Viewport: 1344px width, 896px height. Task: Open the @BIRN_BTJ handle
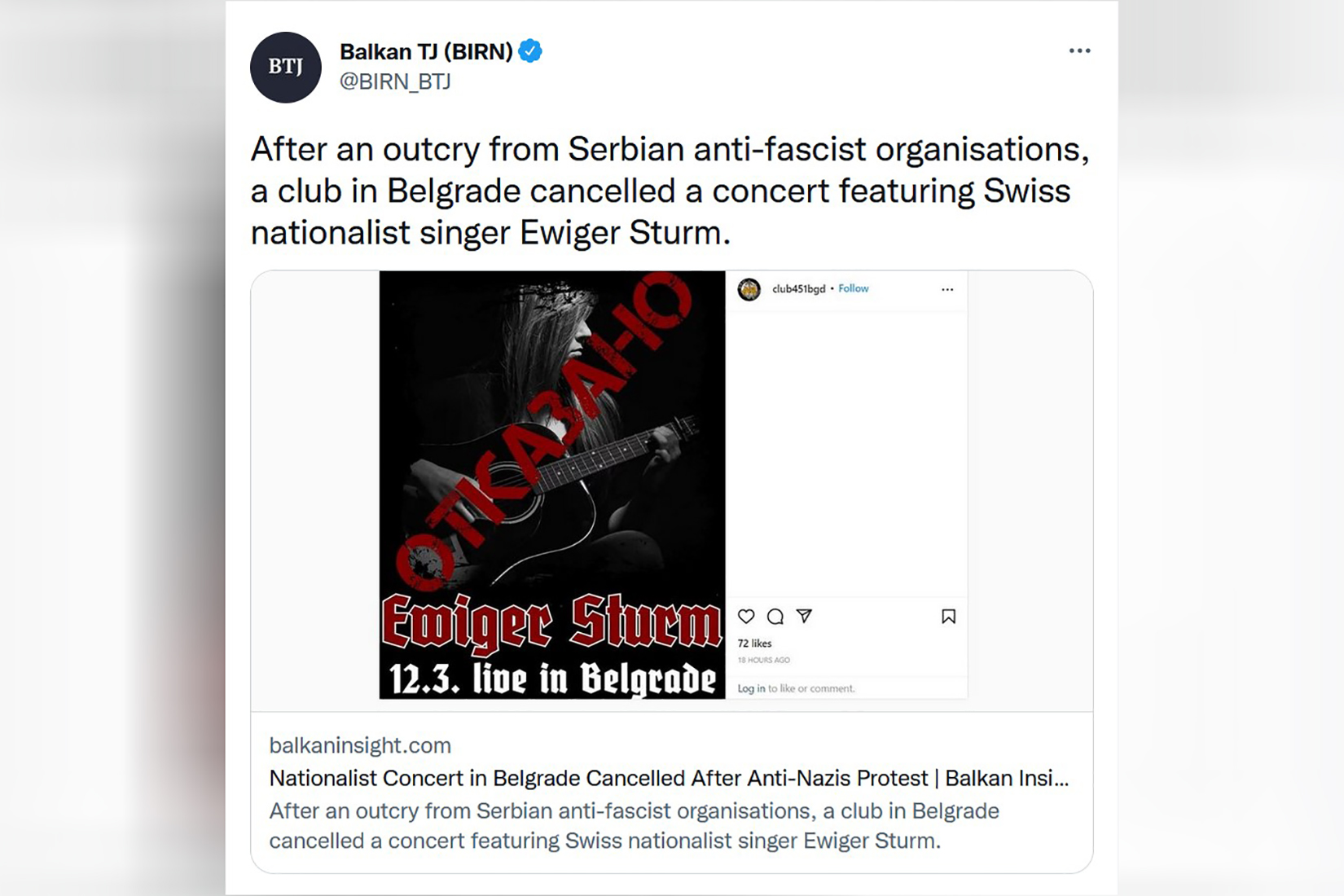coord(395,81)
